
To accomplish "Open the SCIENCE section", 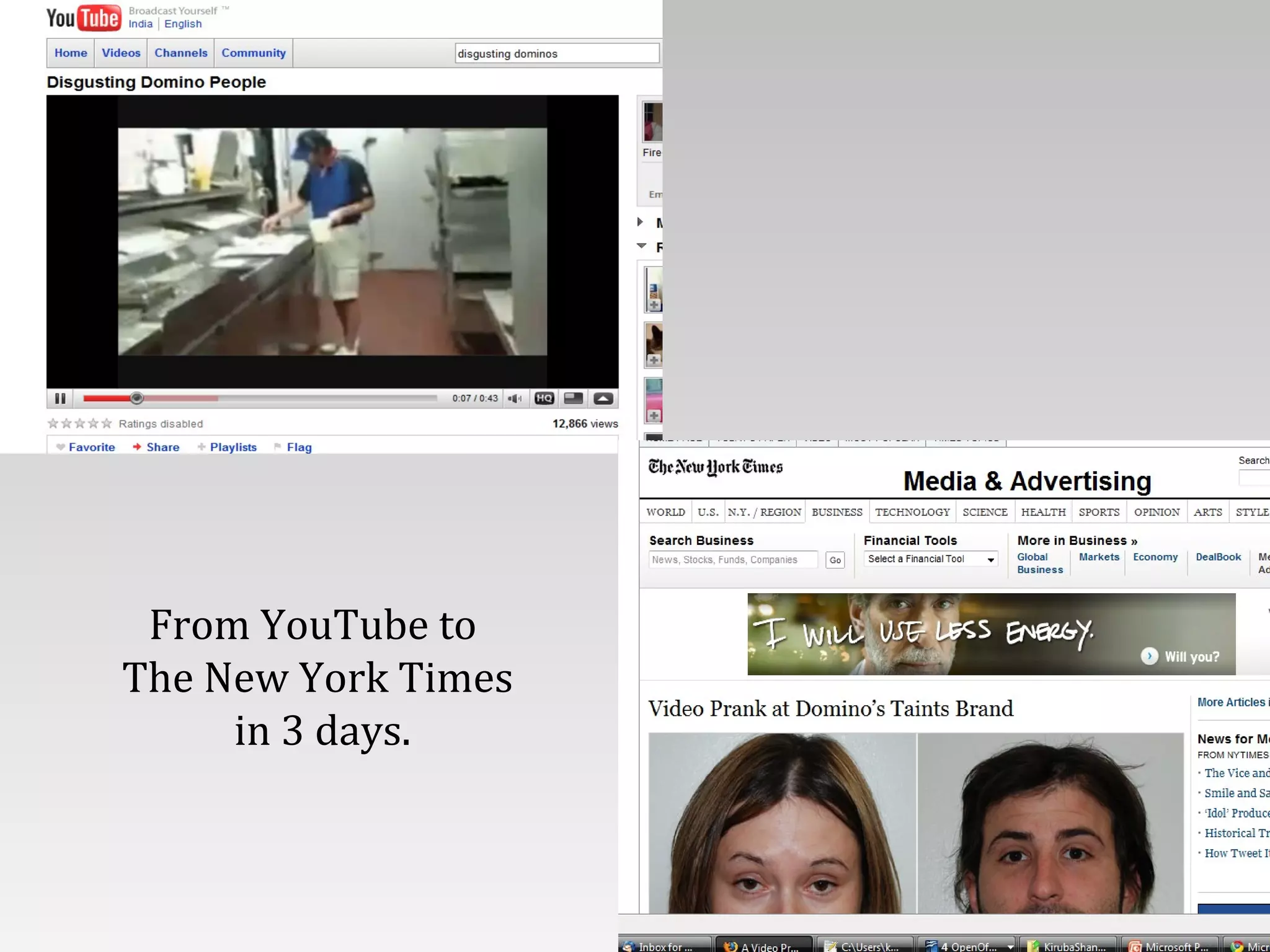I will pyautogui.click(x=985, y=512).
